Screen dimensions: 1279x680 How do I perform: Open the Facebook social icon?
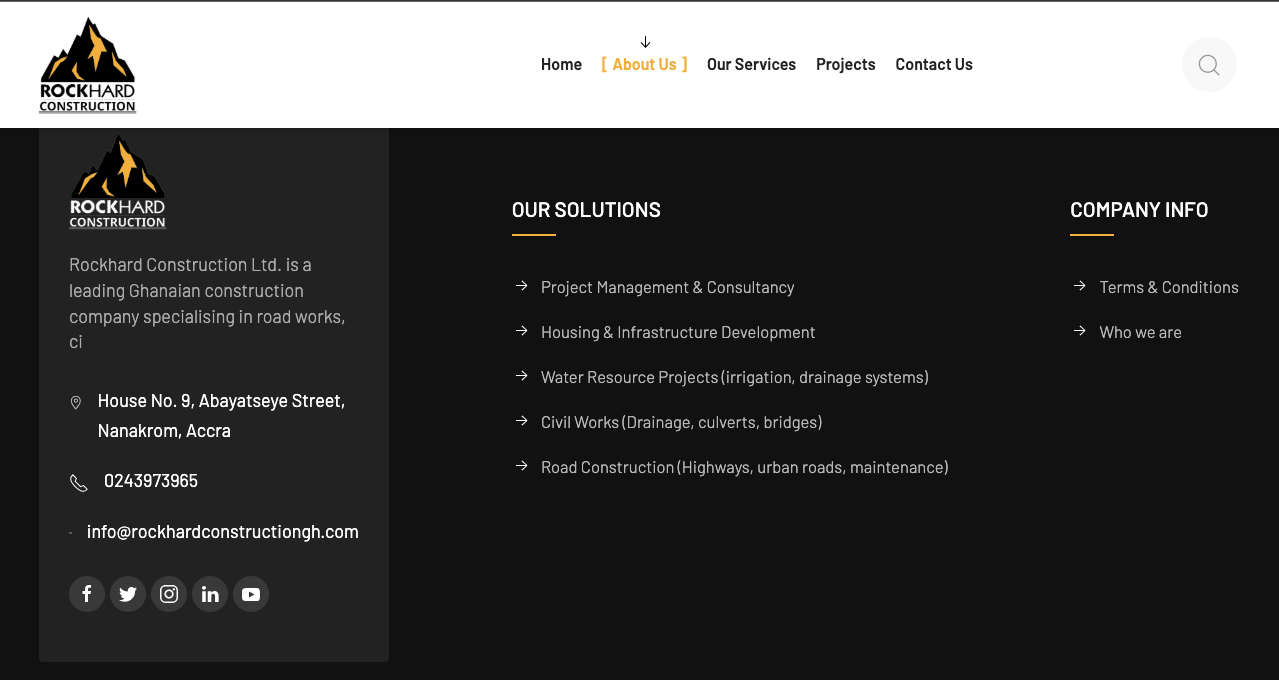point(87,594)
